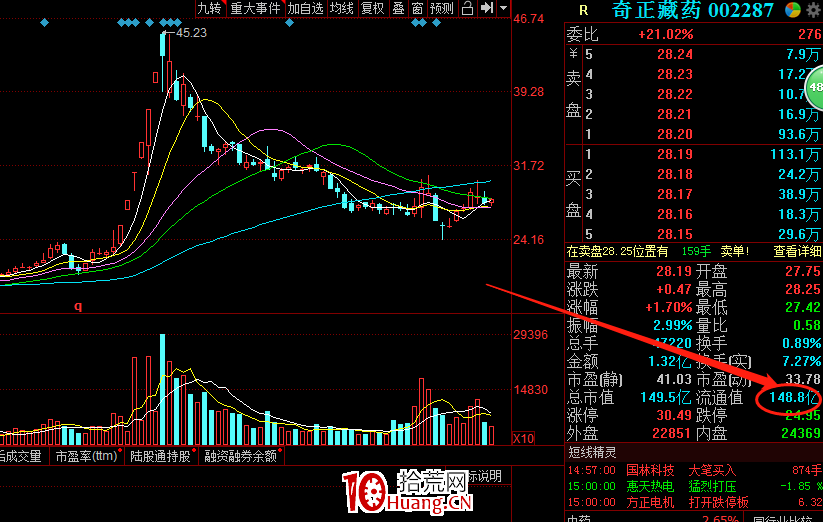The height and width of the screenshot is (522, 823).
Task: Click the 振幅 value 2.99%
Action: (x=672, y=325)
